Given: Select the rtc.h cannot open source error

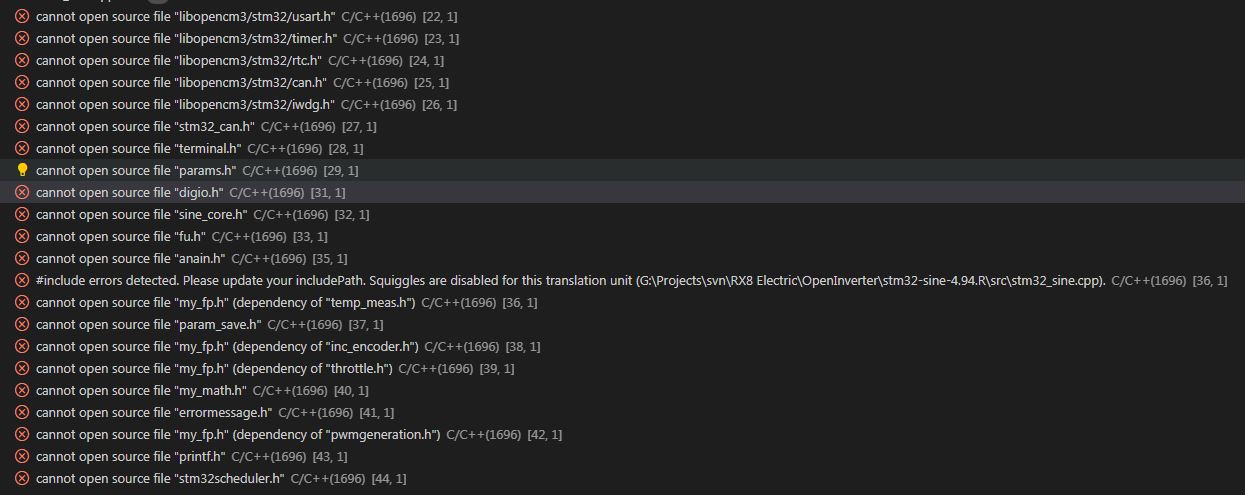Looking at the screenshot, I should pyautogui.click(x=178, y=61).
